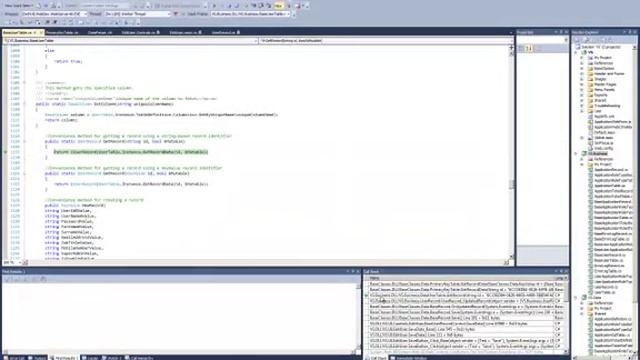Viewport: 640px width, 360px height.
Task: Switch to the Watch 1 tab
Action: 112,358
